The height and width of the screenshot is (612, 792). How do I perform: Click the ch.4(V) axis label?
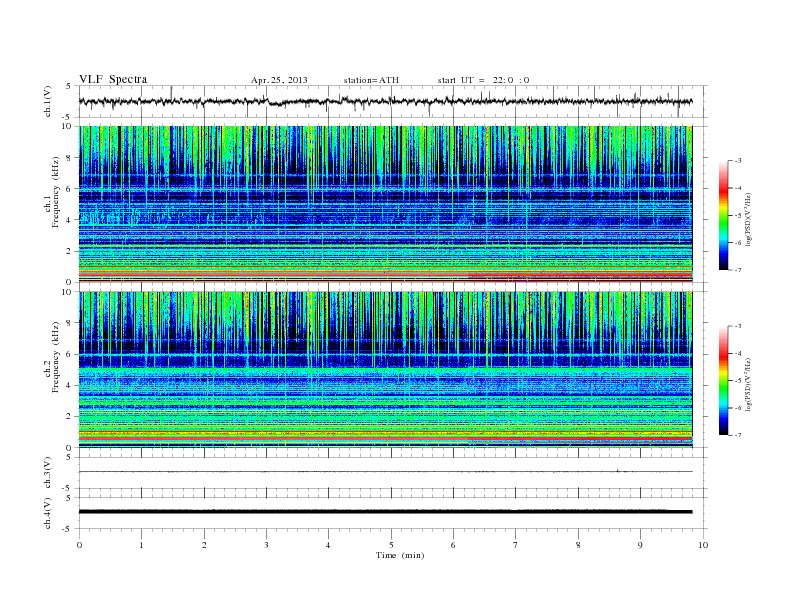click(47, 513)
